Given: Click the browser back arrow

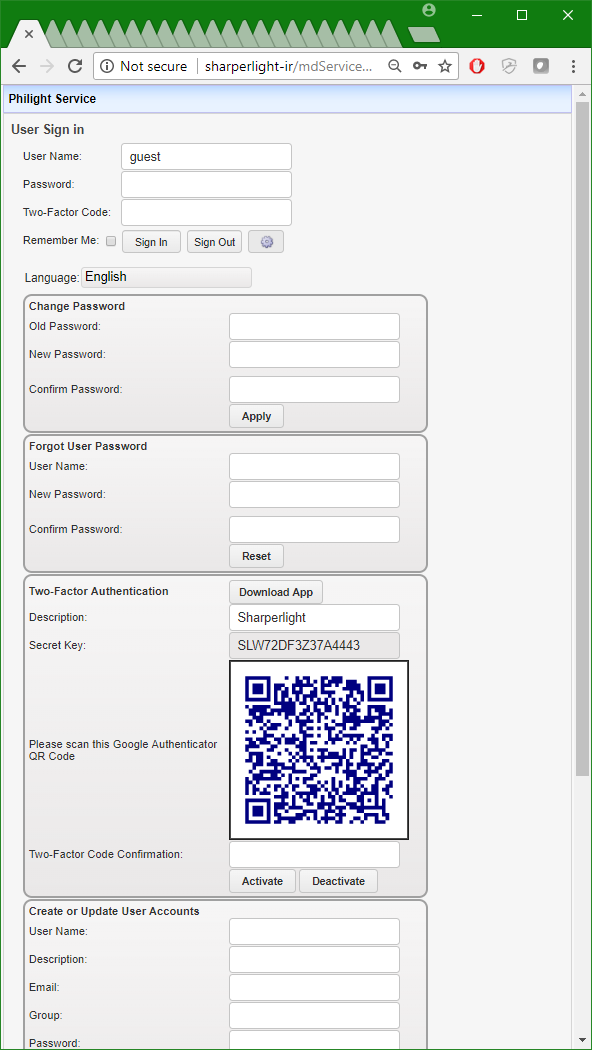Looking at the screenshot, I should tap(19, 66).
